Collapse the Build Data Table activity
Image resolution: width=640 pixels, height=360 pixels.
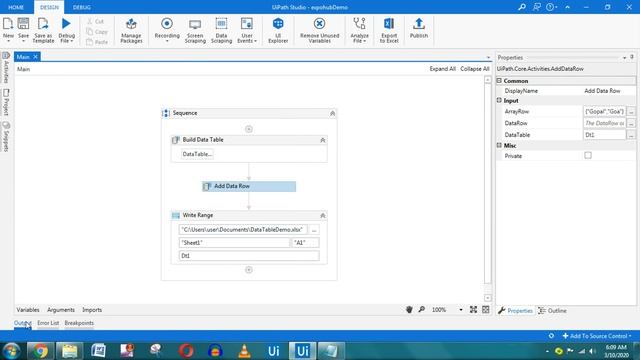[x=322, y=140]
